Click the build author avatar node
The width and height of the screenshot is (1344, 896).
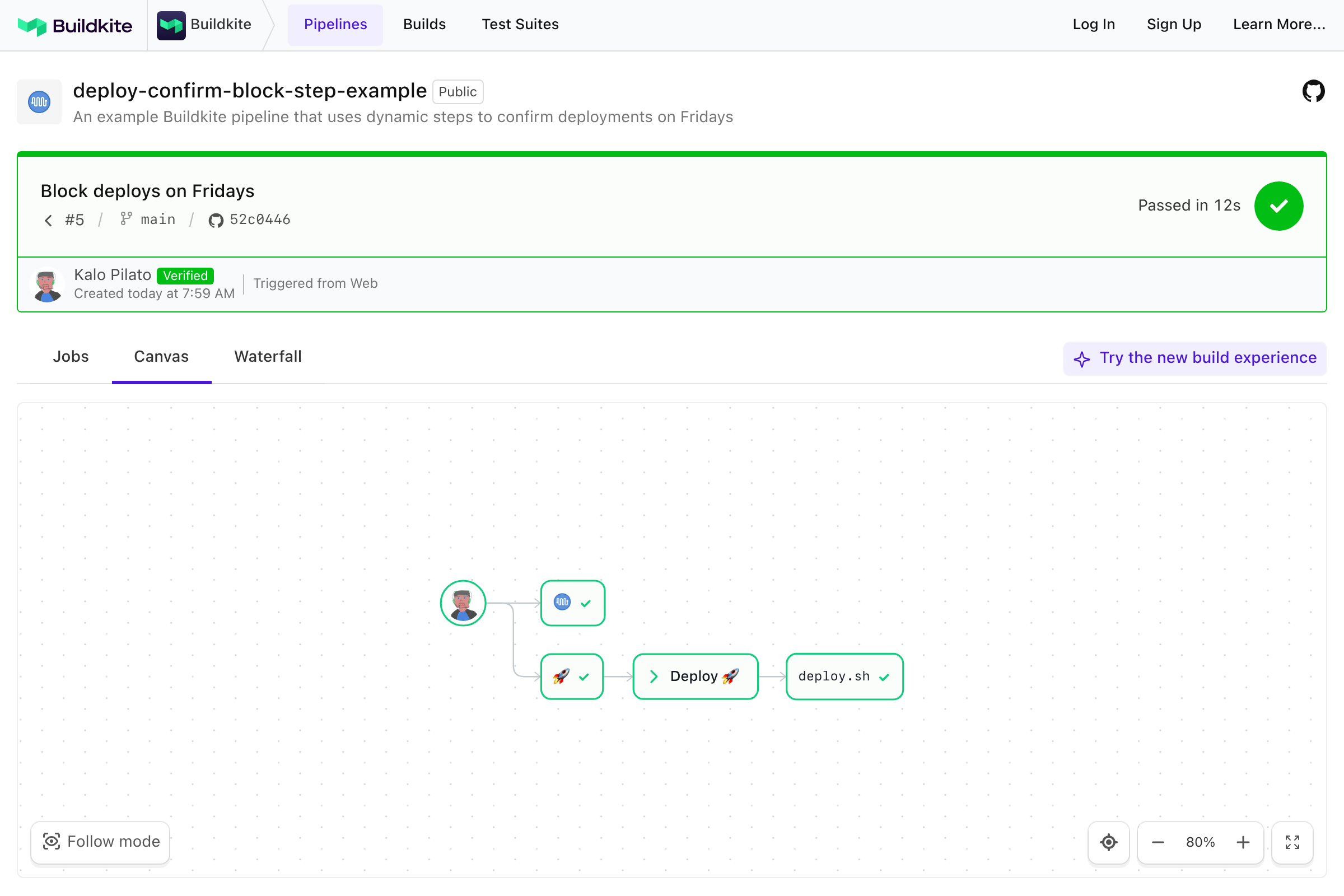463,603
